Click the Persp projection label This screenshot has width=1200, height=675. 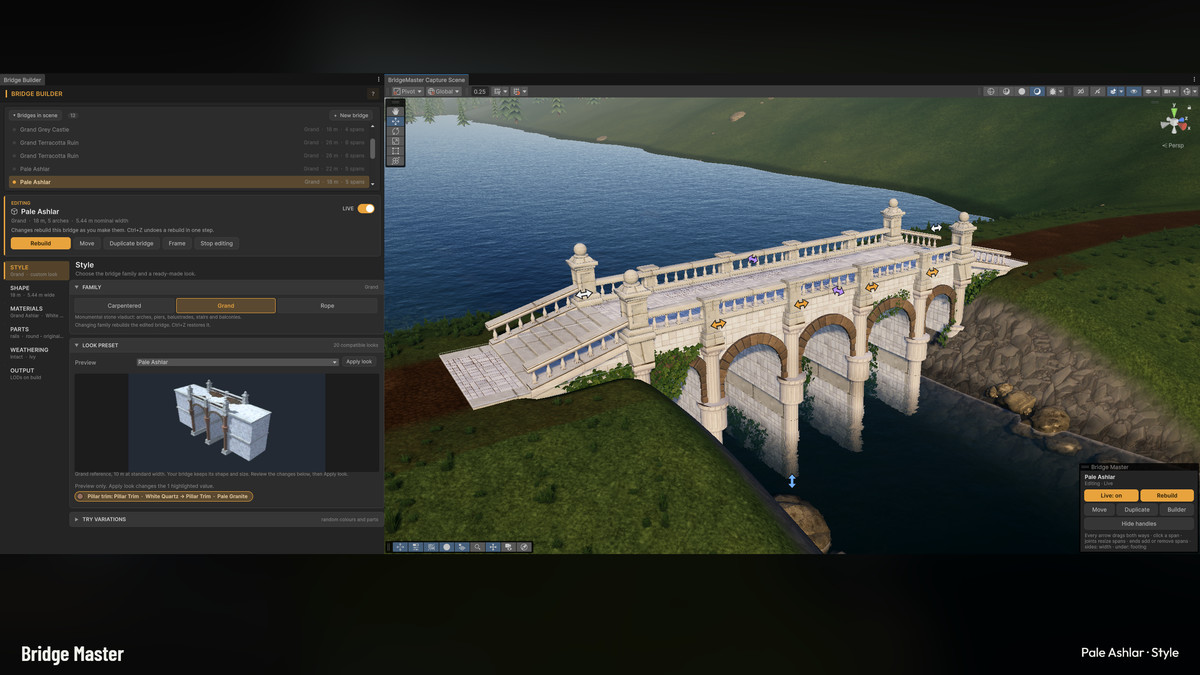pyautogui.click(x=1173, y=145)
